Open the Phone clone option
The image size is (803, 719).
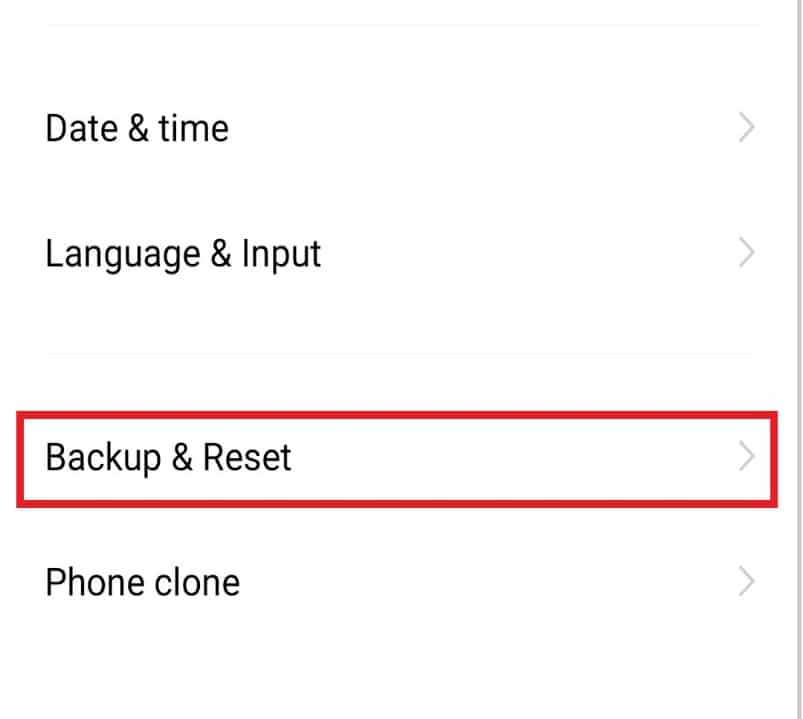[399, 582]
